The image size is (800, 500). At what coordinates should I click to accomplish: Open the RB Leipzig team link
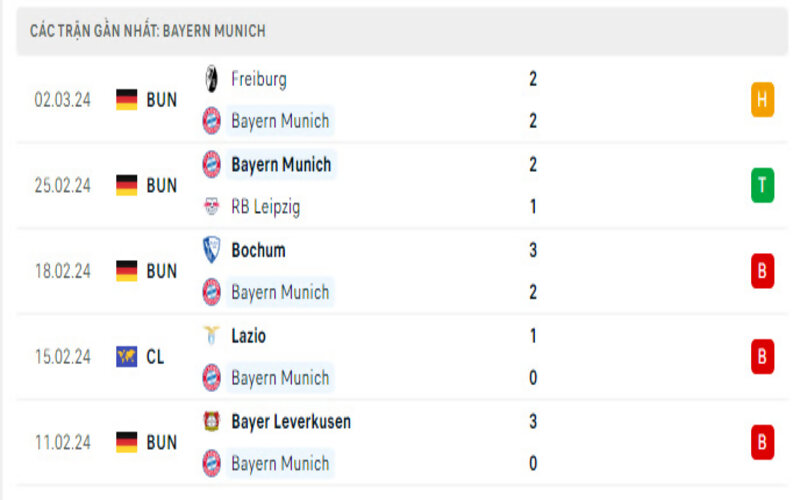click(x=265, y=207)
